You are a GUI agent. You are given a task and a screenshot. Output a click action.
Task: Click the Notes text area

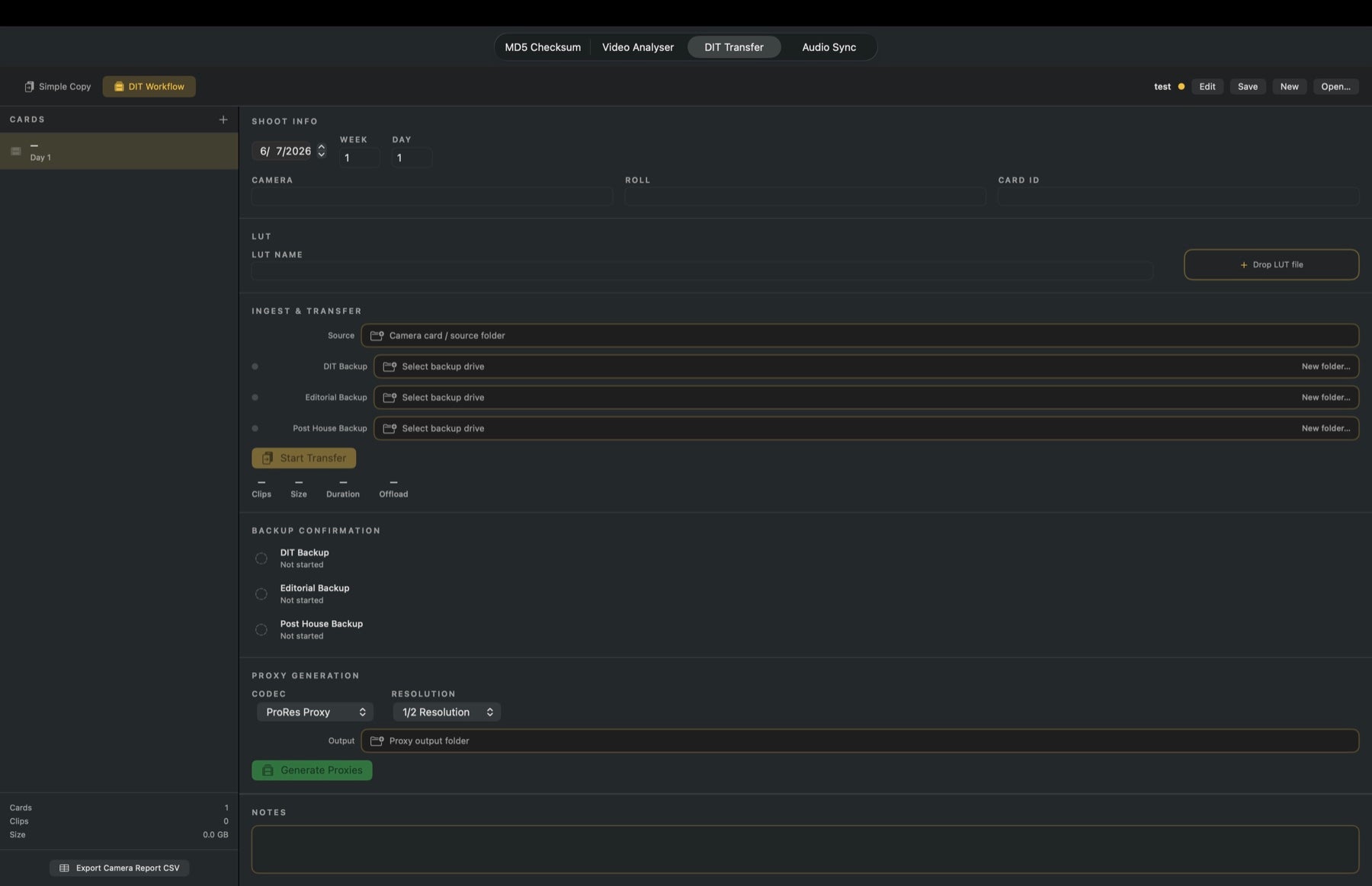805,849
